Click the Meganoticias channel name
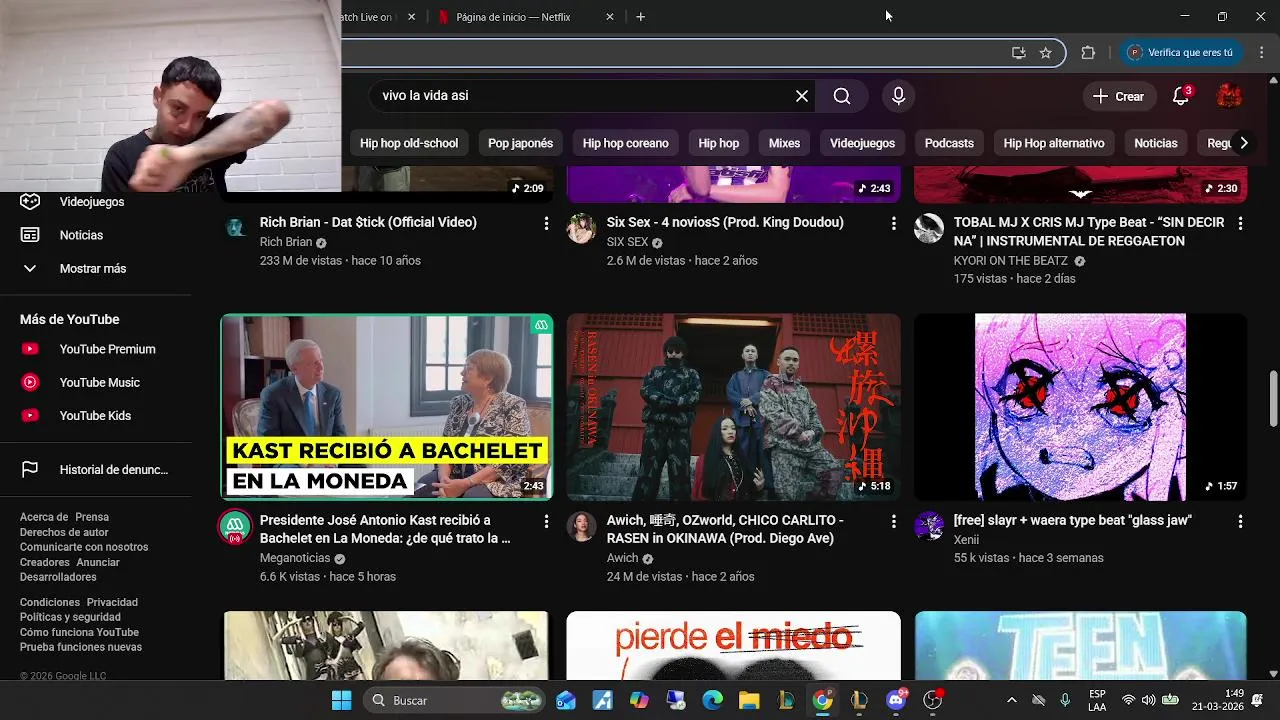The height and width of the screenshot is (720, 1280). [x=295, y=558]
